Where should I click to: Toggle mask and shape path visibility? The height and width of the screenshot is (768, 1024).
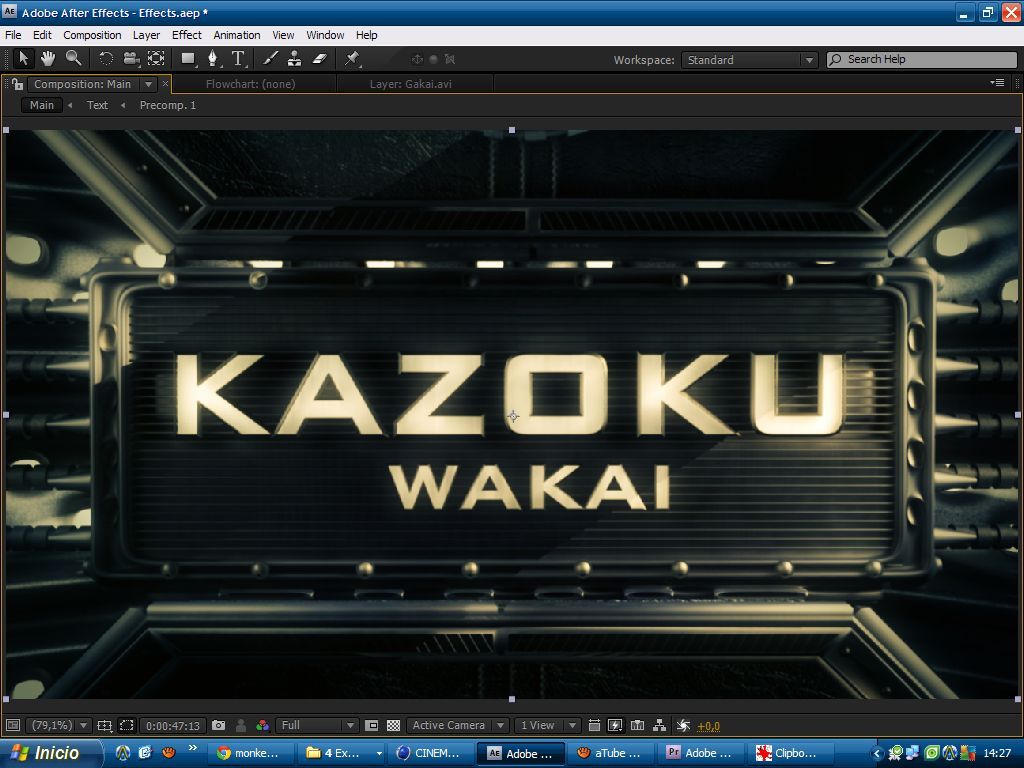pos(127,726)
